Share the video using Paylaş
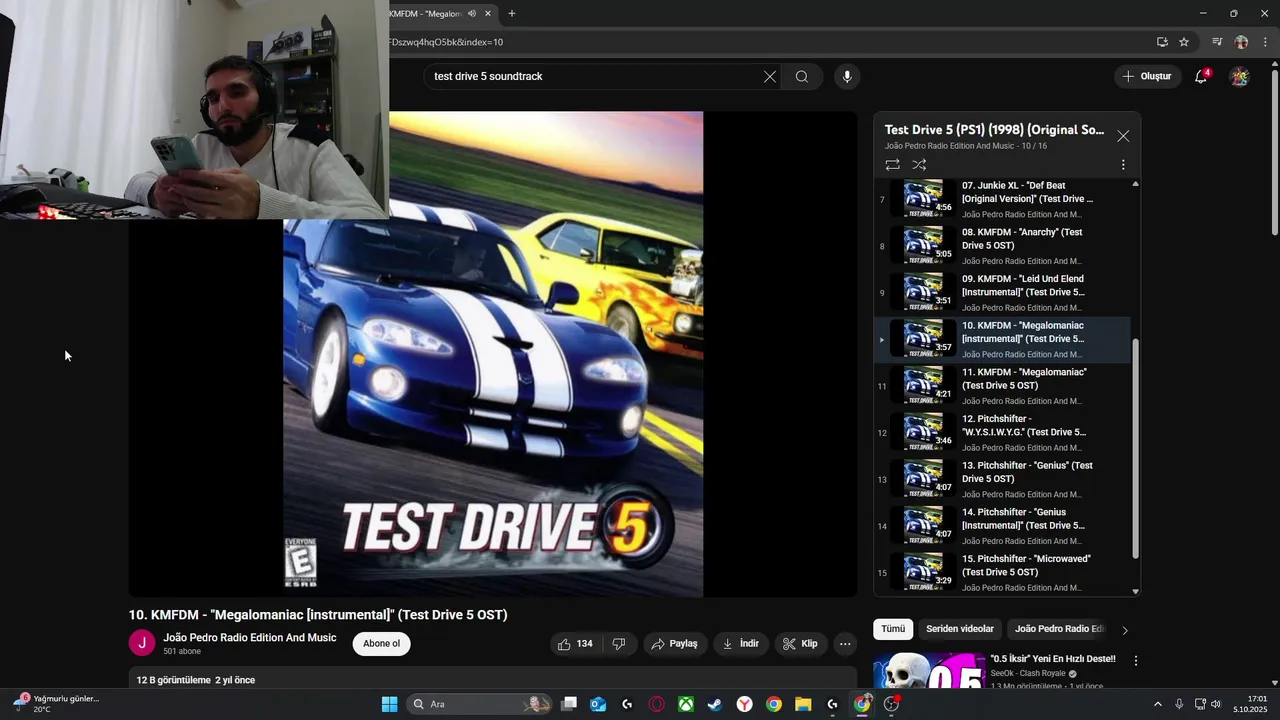 point(674,644)
